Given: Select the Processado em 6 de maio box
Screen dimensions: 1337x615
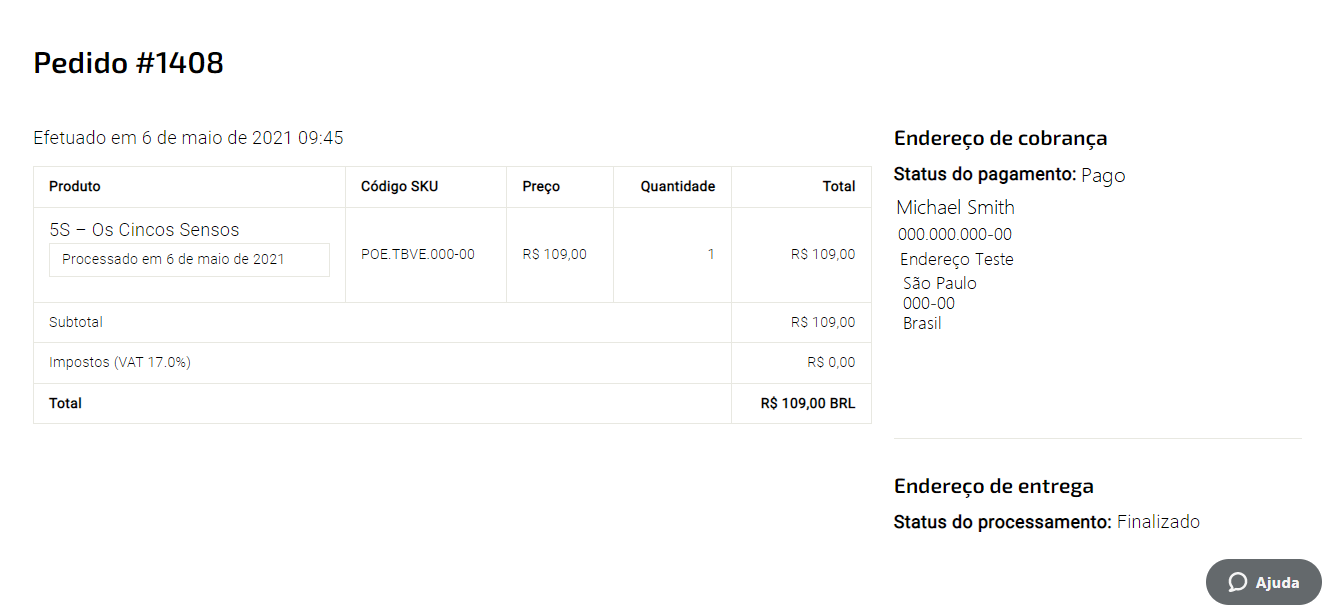Looking at the screenshot, I should click(x=189, y=259).
